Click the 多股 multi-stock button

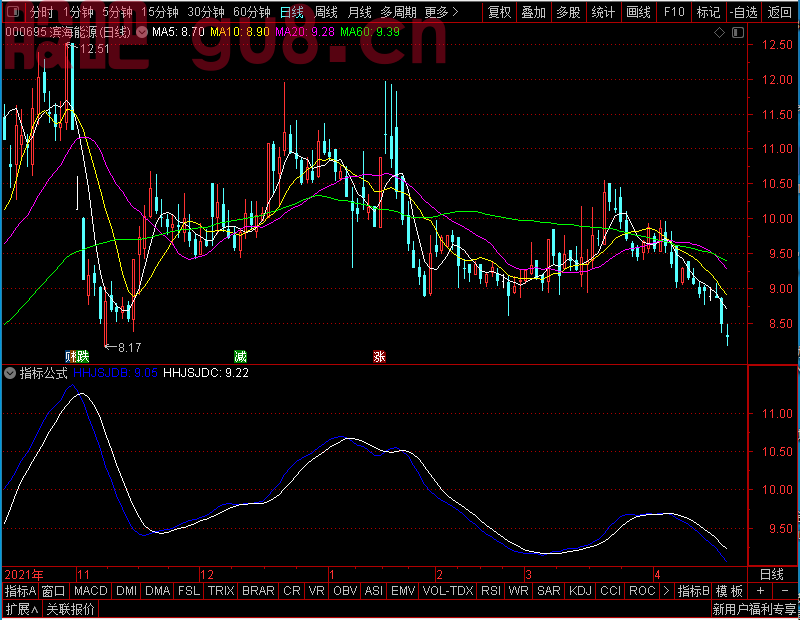568,12
